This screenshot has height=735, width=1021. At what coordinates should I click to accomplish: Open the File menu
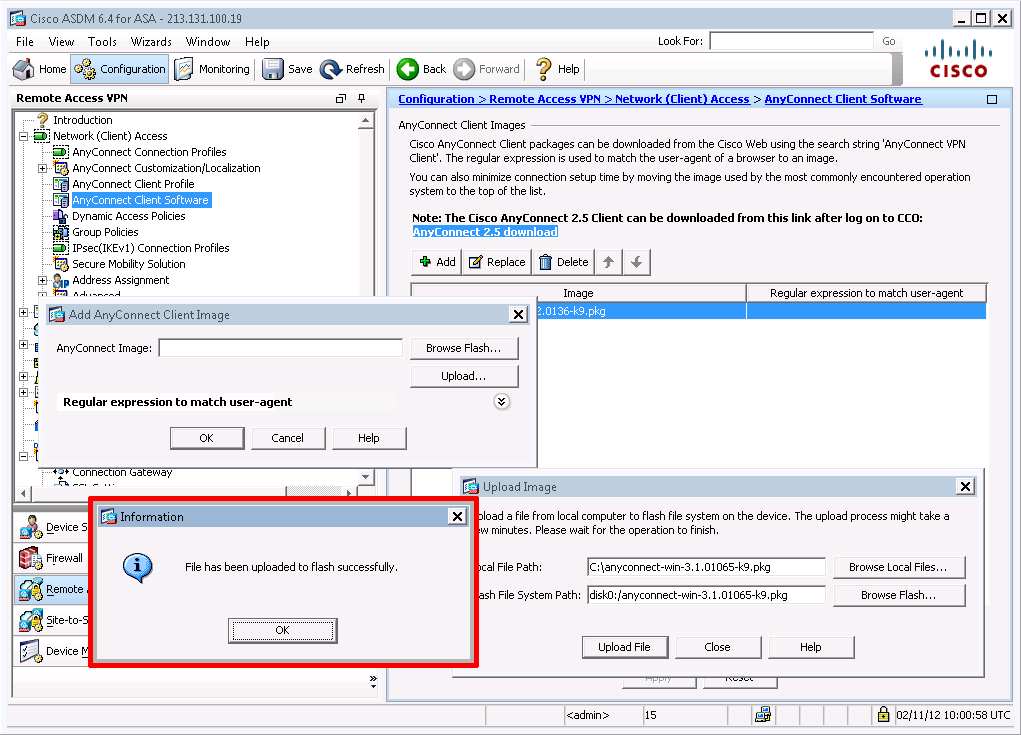click(x=25, y=42)
